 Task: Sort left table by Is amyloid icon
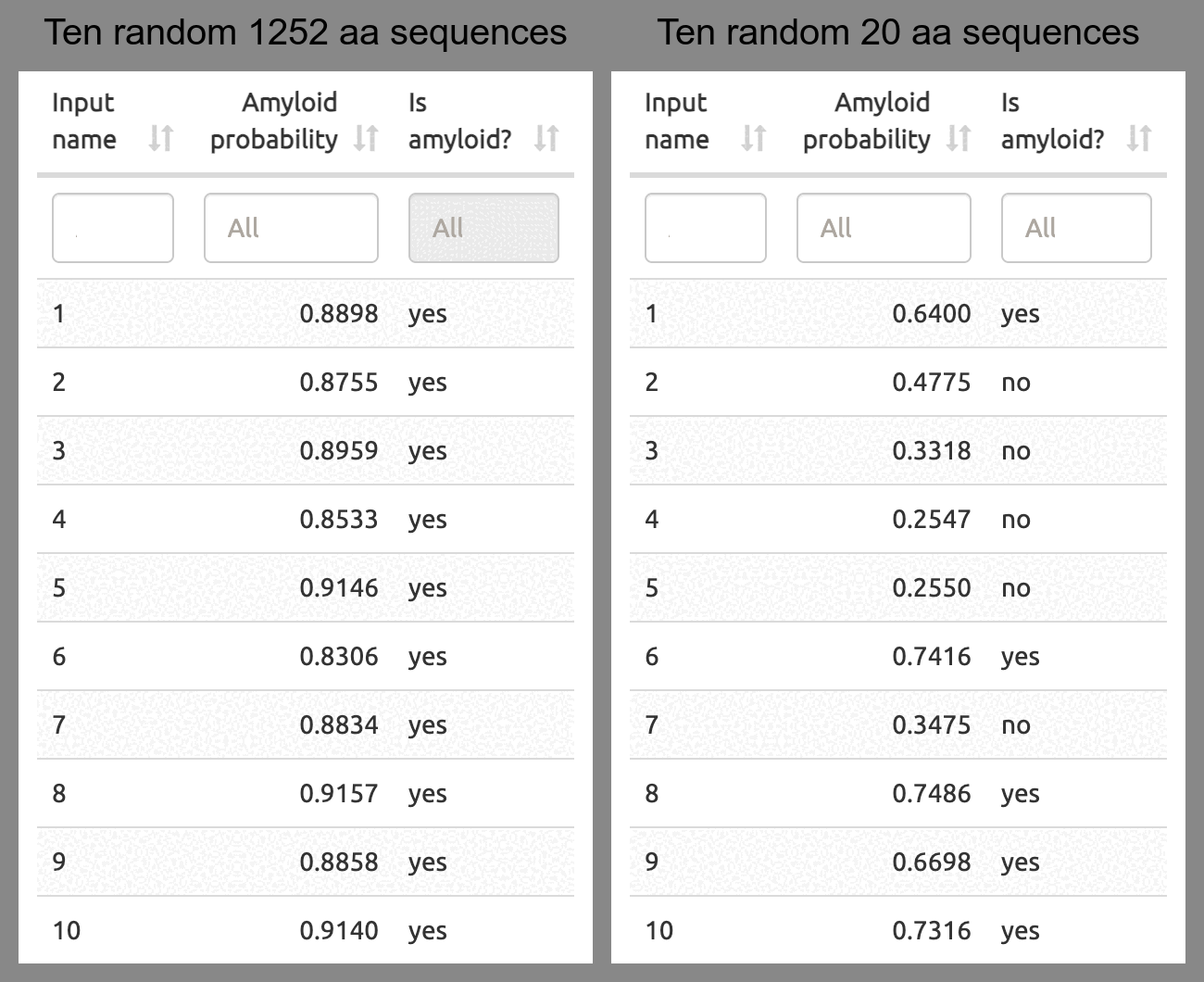pos(546,139)
